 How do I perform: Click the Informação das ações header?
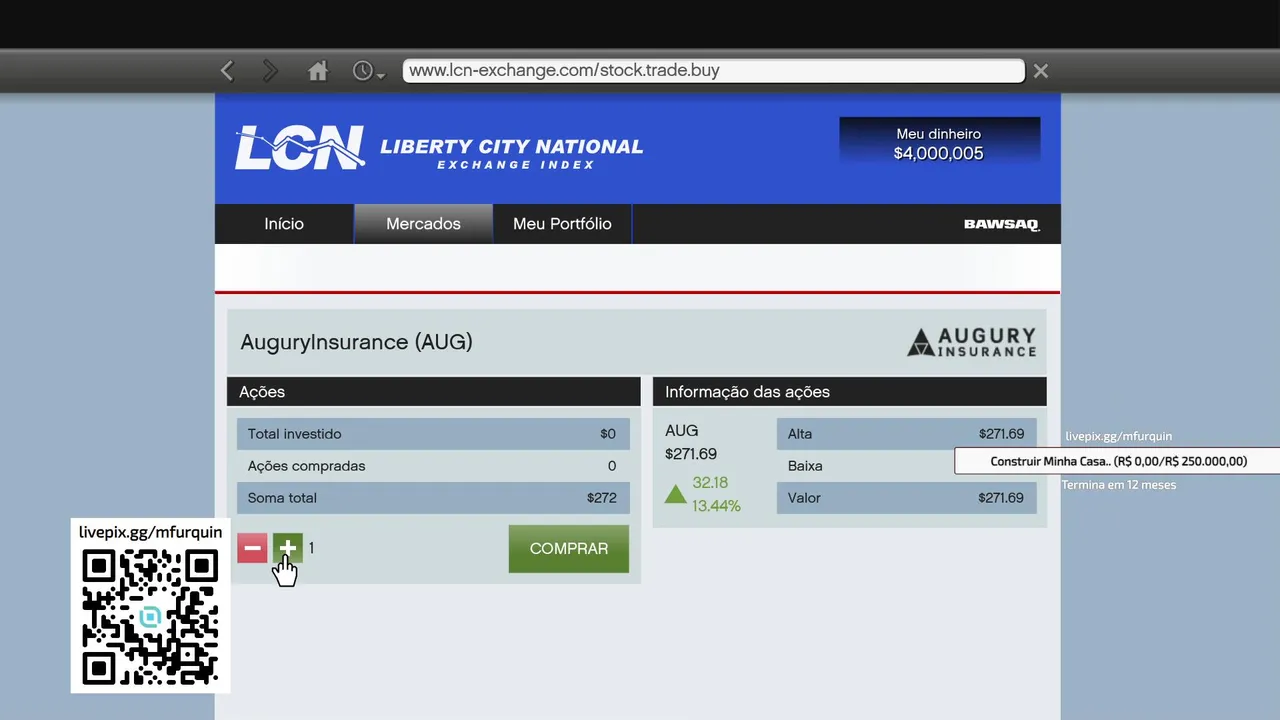pos(850,392)
